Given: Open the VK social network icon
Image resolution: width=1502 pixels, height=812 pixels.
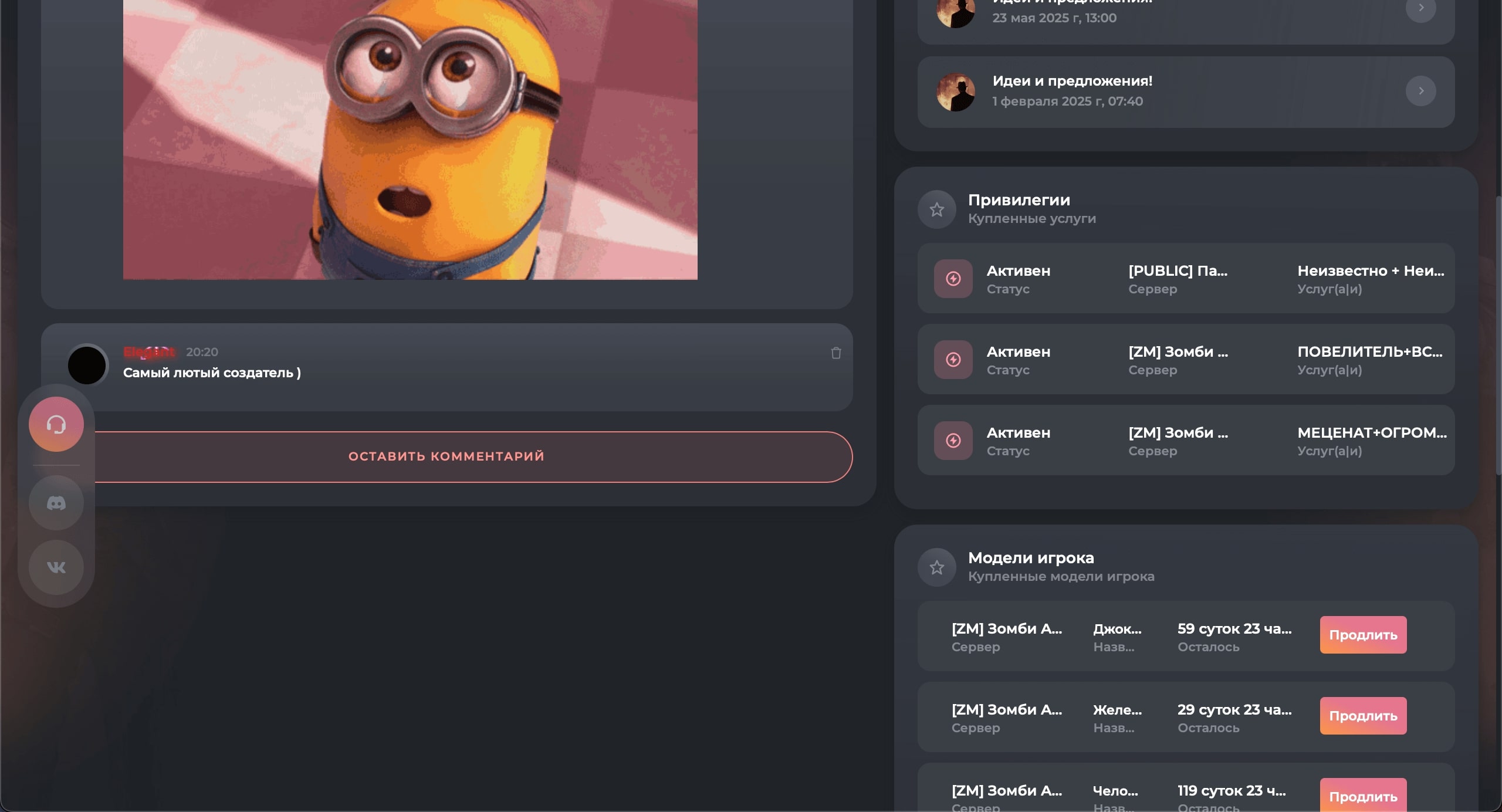Looking at the screenshot, I should coord(56,567).
